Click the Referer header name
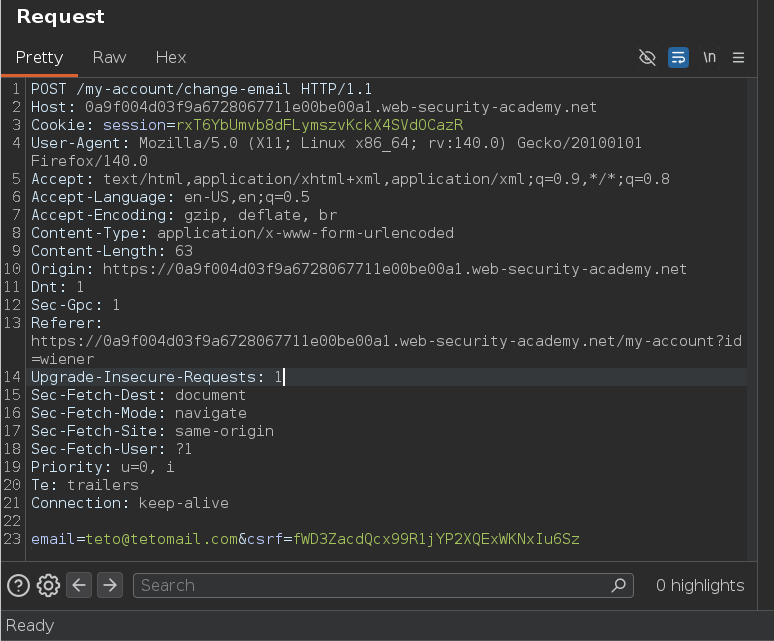 pyautogui.click(x=67, y=323)
